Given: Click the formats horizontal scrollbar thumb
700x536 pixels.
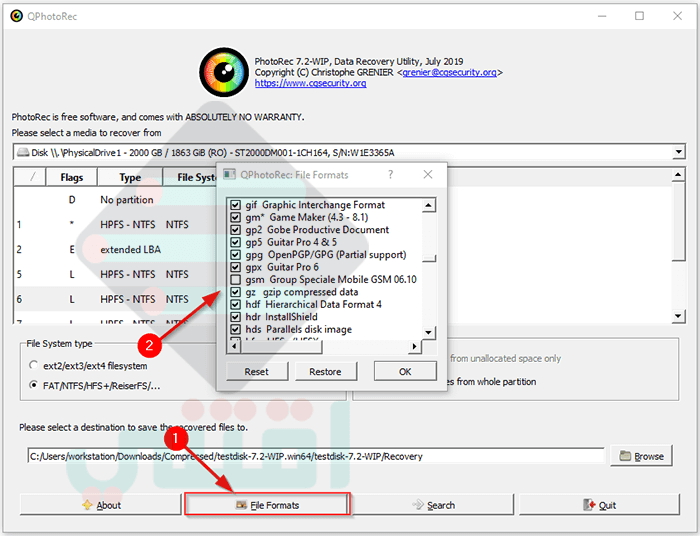Looking at the screenshot, I should click(281, 346).
